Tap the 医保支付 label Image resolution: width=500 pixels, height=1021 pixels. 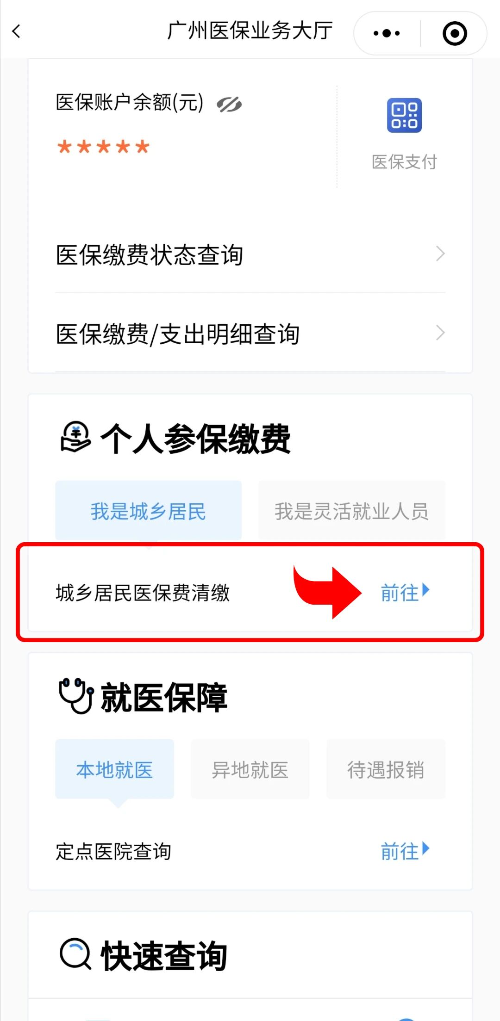pyautogui.click(x=404, y=162)
